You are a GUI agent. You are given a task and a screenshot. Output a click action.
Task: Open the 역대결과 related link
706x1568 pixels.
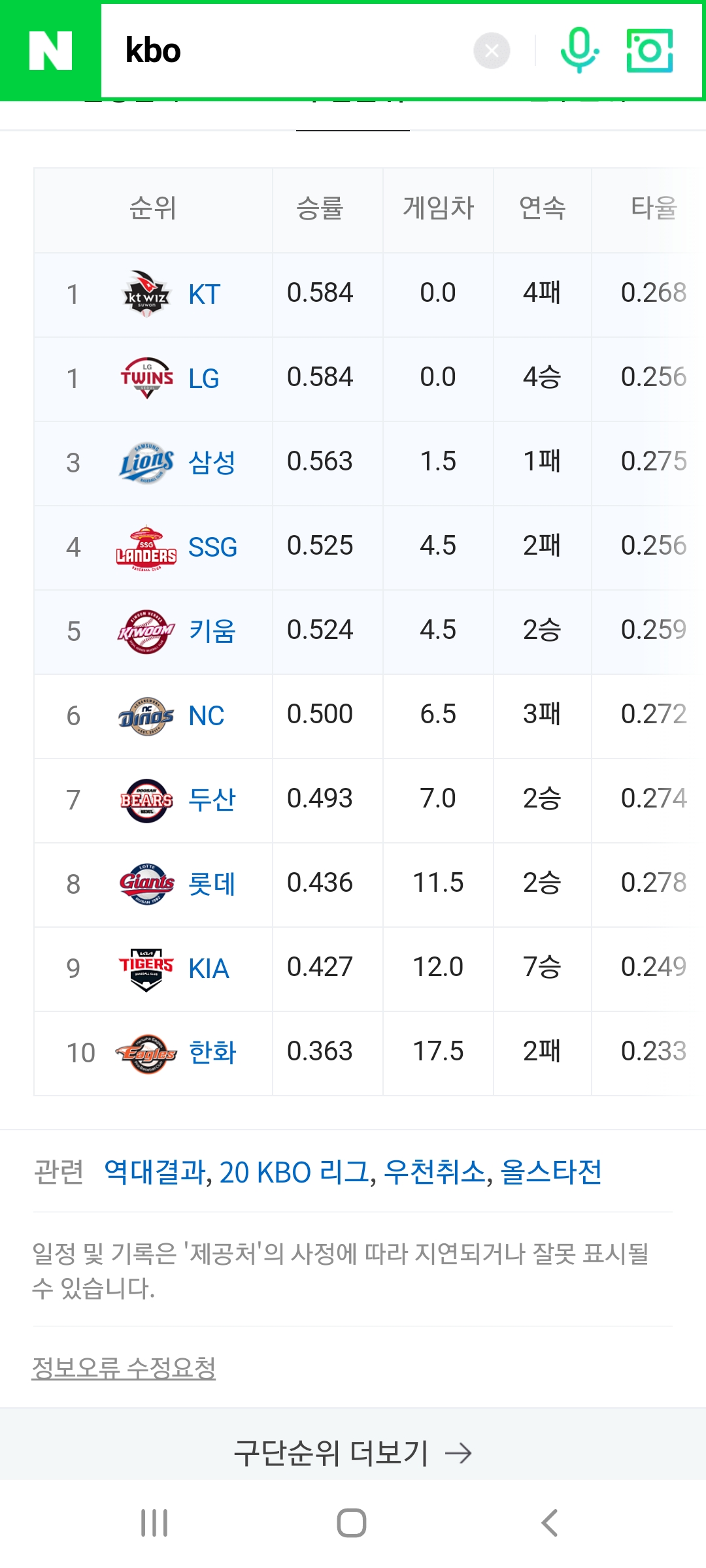[156, 1172]
